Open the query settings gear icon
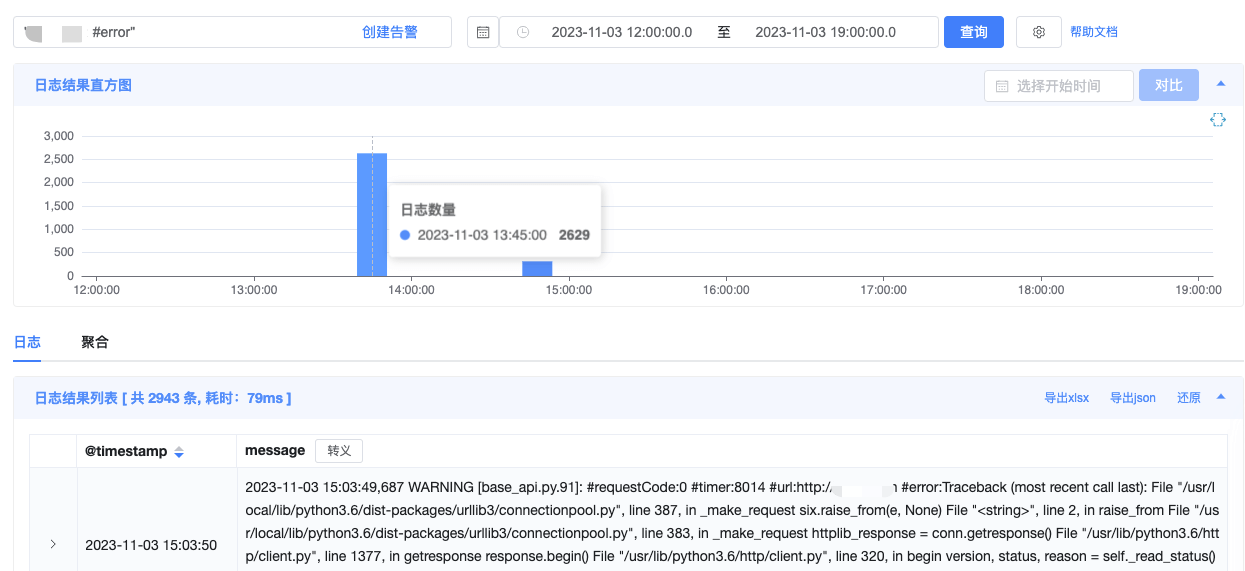Image resolution: width=1245 pixels, height=571 pixels. click(x=1038, y=32)
